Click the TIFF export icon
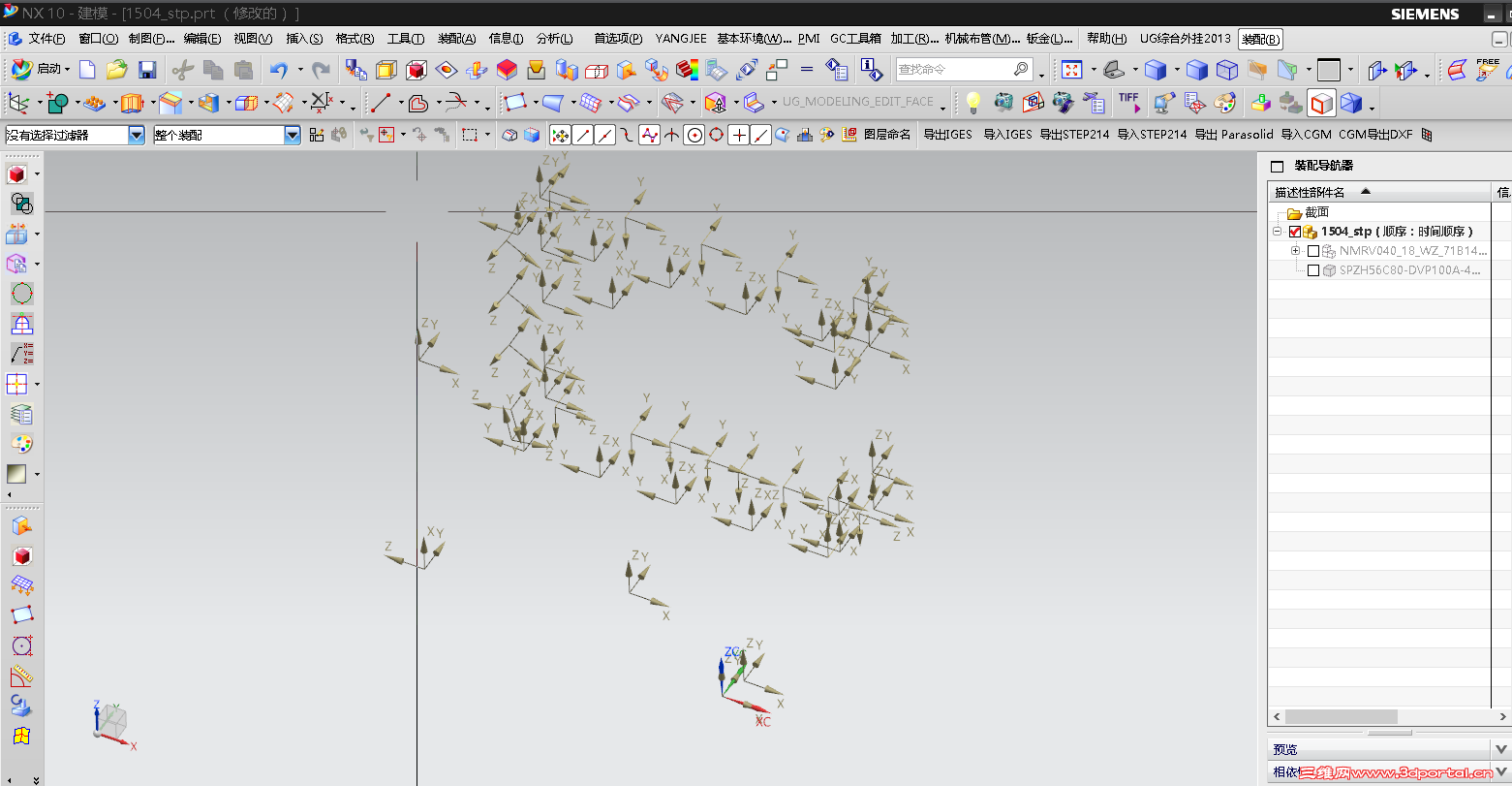 [1128, 101]
